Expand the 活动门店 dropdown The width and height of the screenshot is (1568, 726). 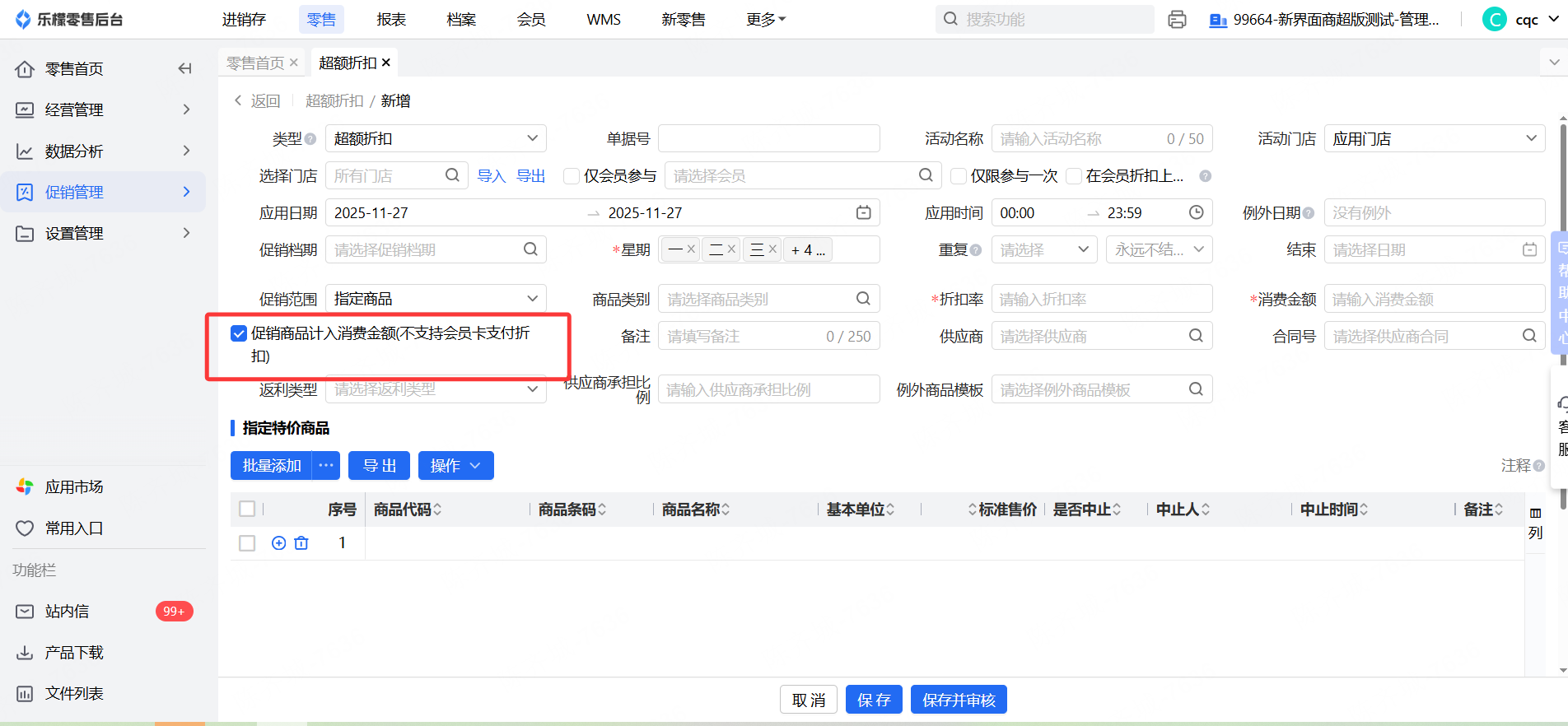pos(1434,139)
